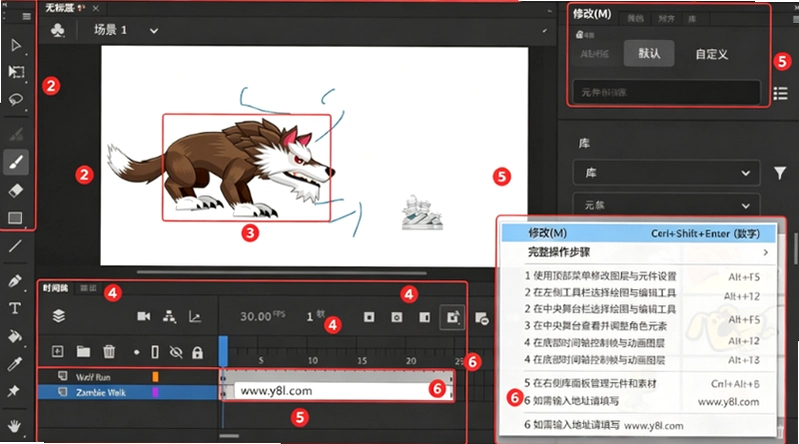
Task: Select the Eyedropper tool
Action: pyautogui.click(x=15, y=363)
